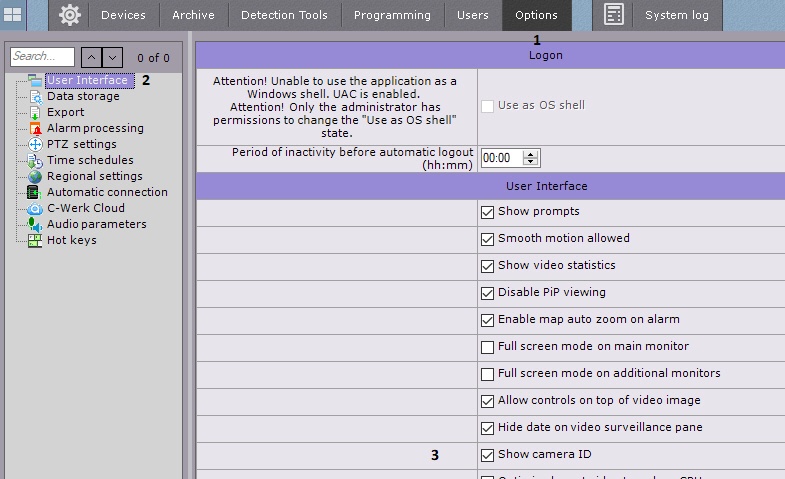Click the Regional settings globe icon
Screen dimensions: 785x479
coord(35,176)
